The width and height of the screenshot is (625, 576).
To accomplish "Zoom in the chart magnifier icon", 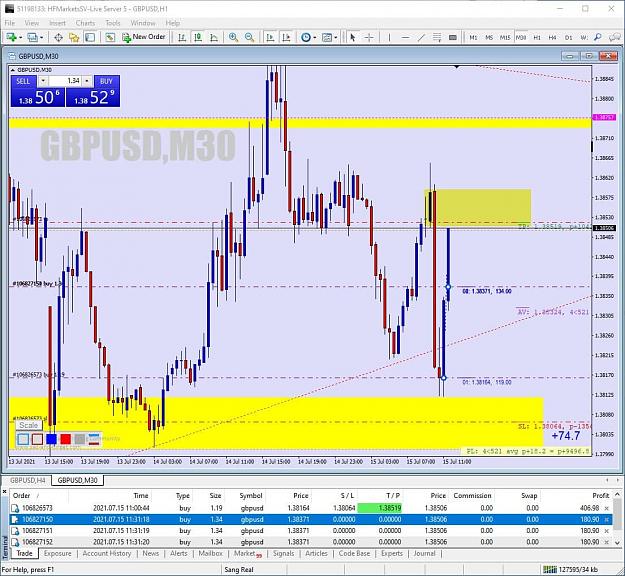I will pos(233,37).
